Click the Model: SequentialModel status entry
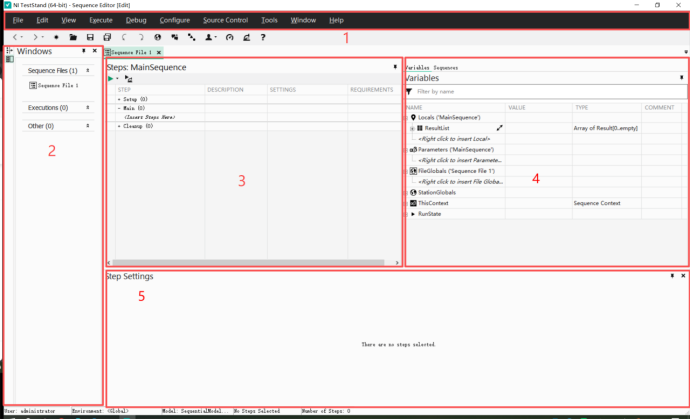This screenshot has height=420, width=690. pyautogui.click(x=195, y=411)
